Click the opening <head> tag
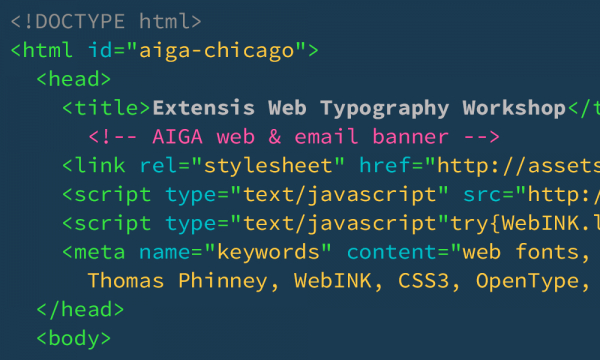Viewport: 600px width, 360px height. click(x=73, y=79)
